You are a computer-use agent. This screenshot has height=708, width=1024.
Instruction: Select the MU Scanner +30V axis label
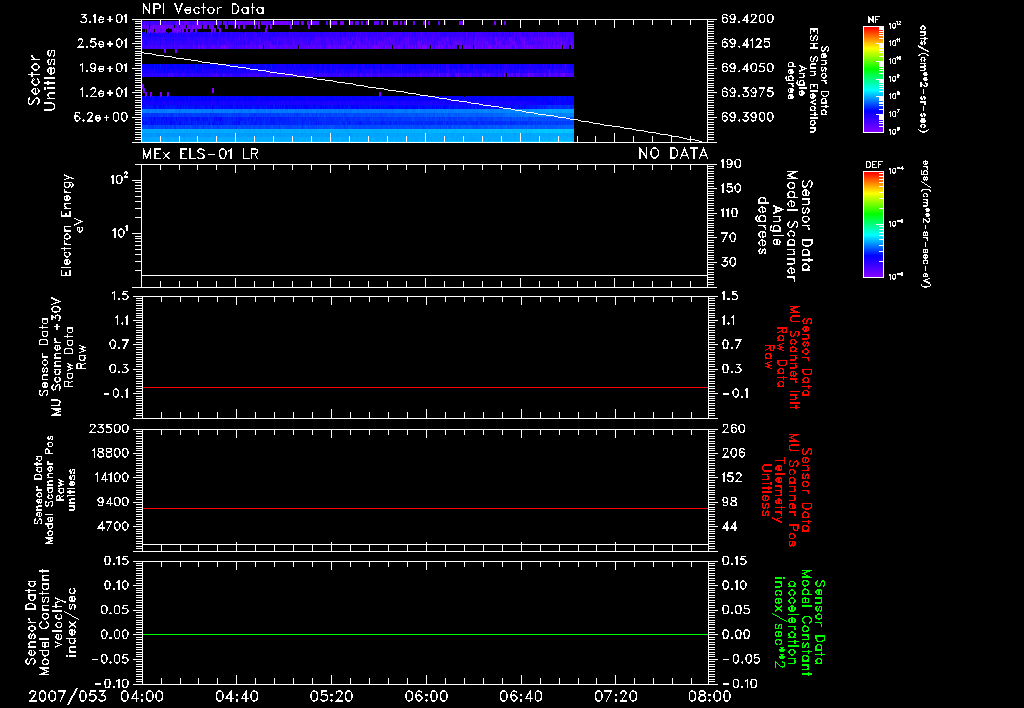coord(63,357)
